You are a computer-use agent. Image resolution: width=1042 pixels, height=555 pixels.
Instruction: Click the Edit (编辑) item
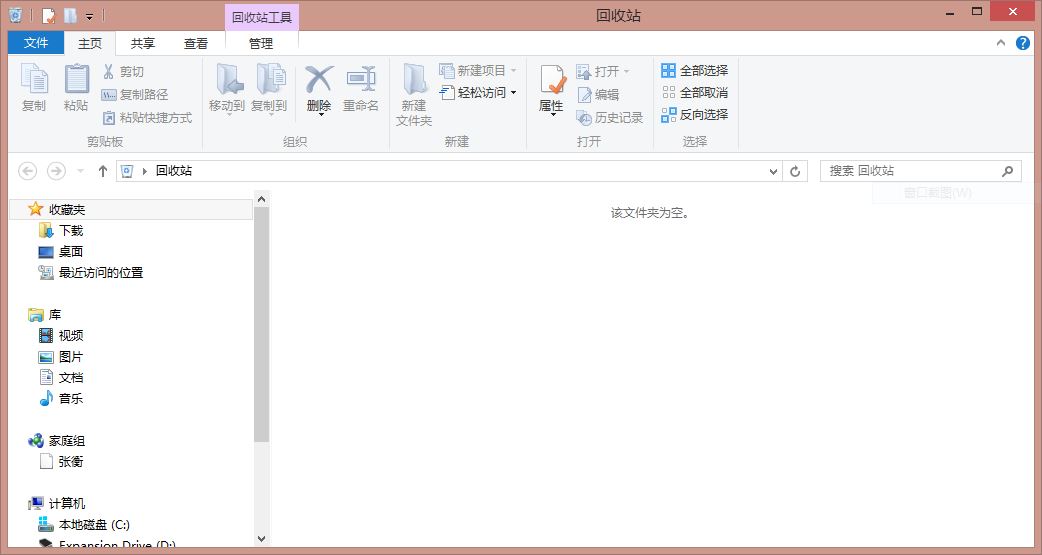[x=598, y=94]
